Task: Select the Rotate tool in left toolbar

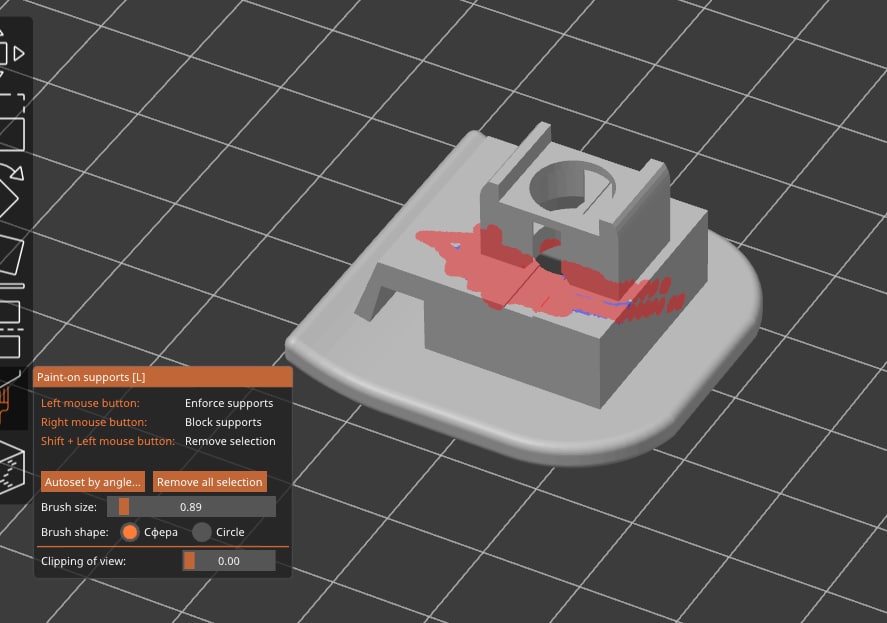Action: (x=10, y=190)
